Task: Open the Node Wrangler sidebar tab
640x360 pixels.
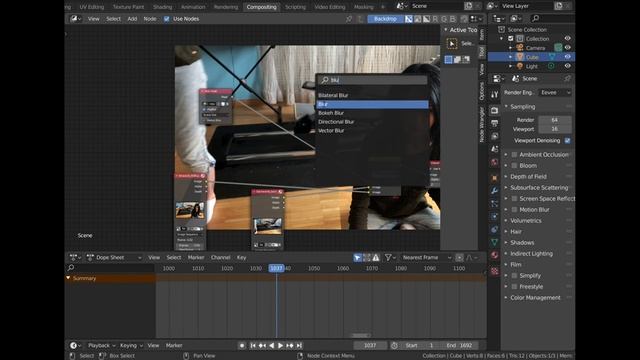Action: [x=482, y=124]
